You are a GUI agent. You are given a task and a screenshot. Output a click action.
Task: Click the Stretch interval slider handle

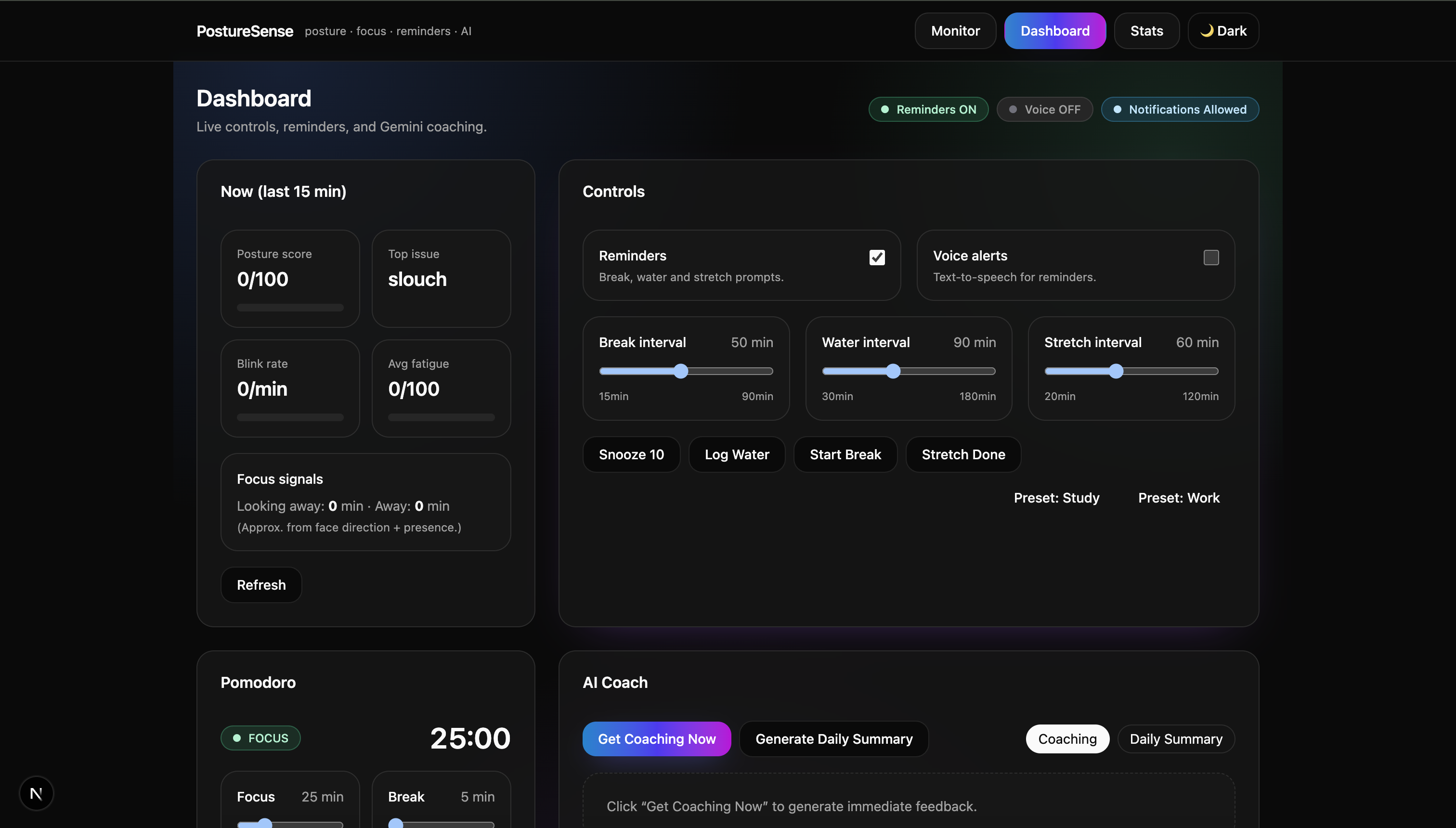tap(1116, 371)
